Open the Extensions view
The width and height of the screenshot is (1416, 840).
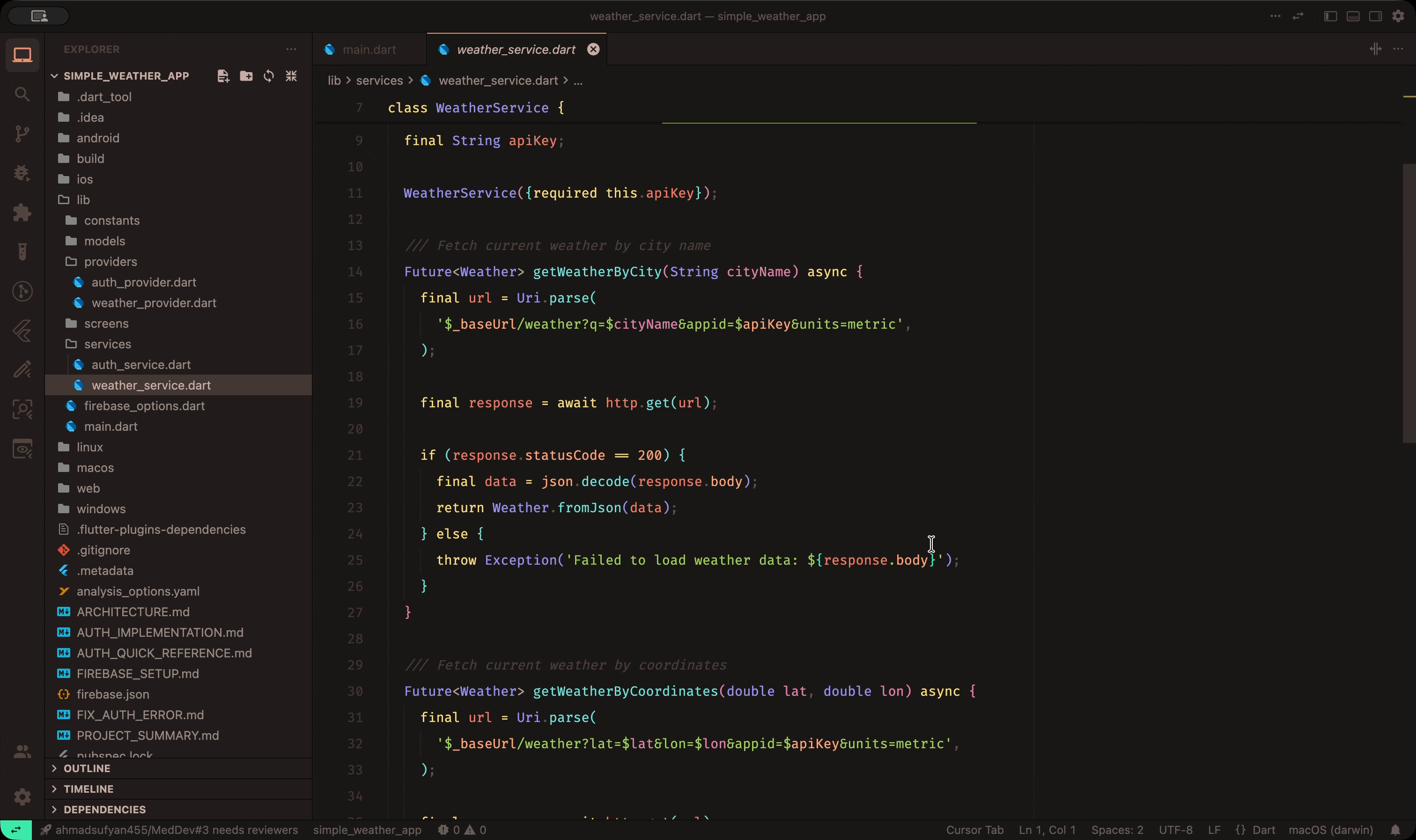pyautogui.click(x=22, y=212)
